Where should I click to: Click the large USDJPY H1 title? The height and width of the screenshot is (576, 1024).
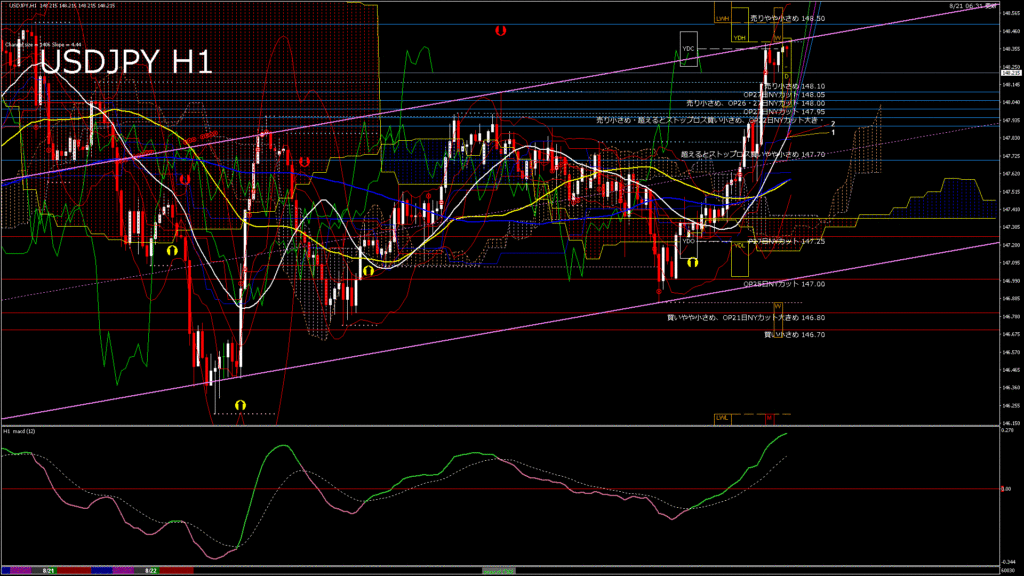click(x=126, y=62)
